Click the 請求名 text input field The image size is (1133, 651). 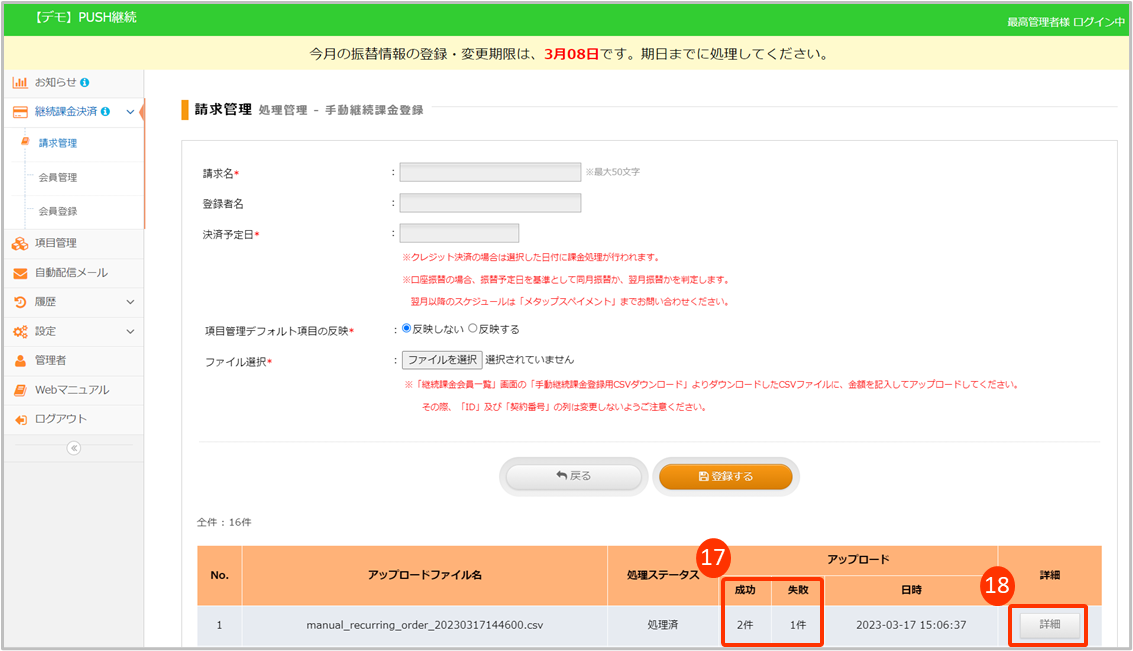point(490,172)
